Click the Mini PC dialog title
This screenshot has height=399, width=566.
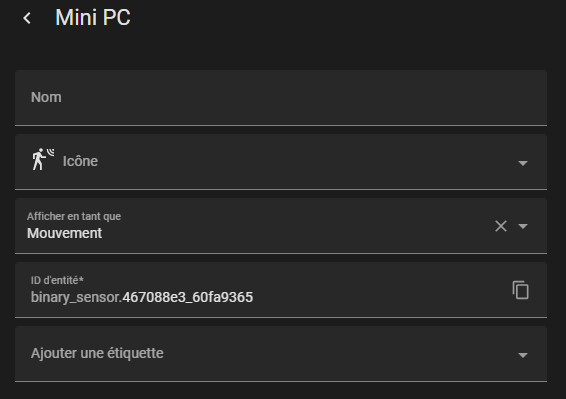(x=93, y=17)
